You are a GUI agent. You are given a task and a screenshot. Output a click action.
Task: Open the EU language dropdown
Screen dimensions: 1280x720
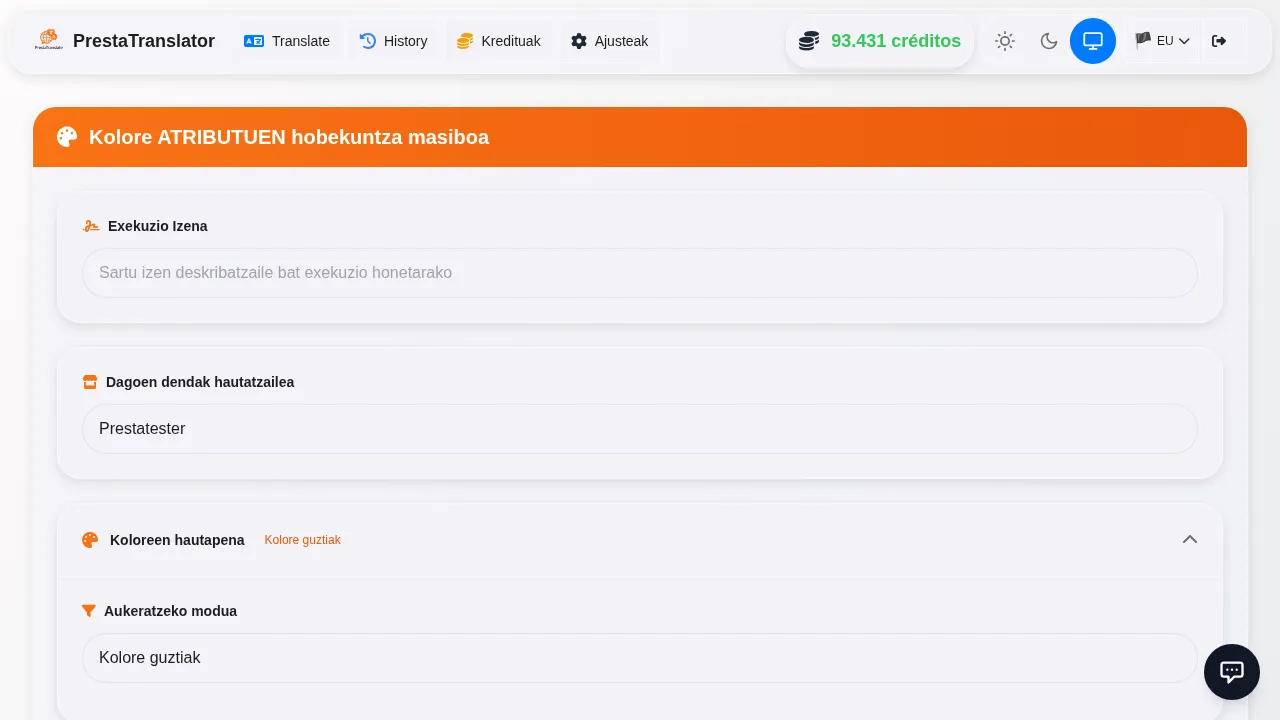[x=1162, y=41]
